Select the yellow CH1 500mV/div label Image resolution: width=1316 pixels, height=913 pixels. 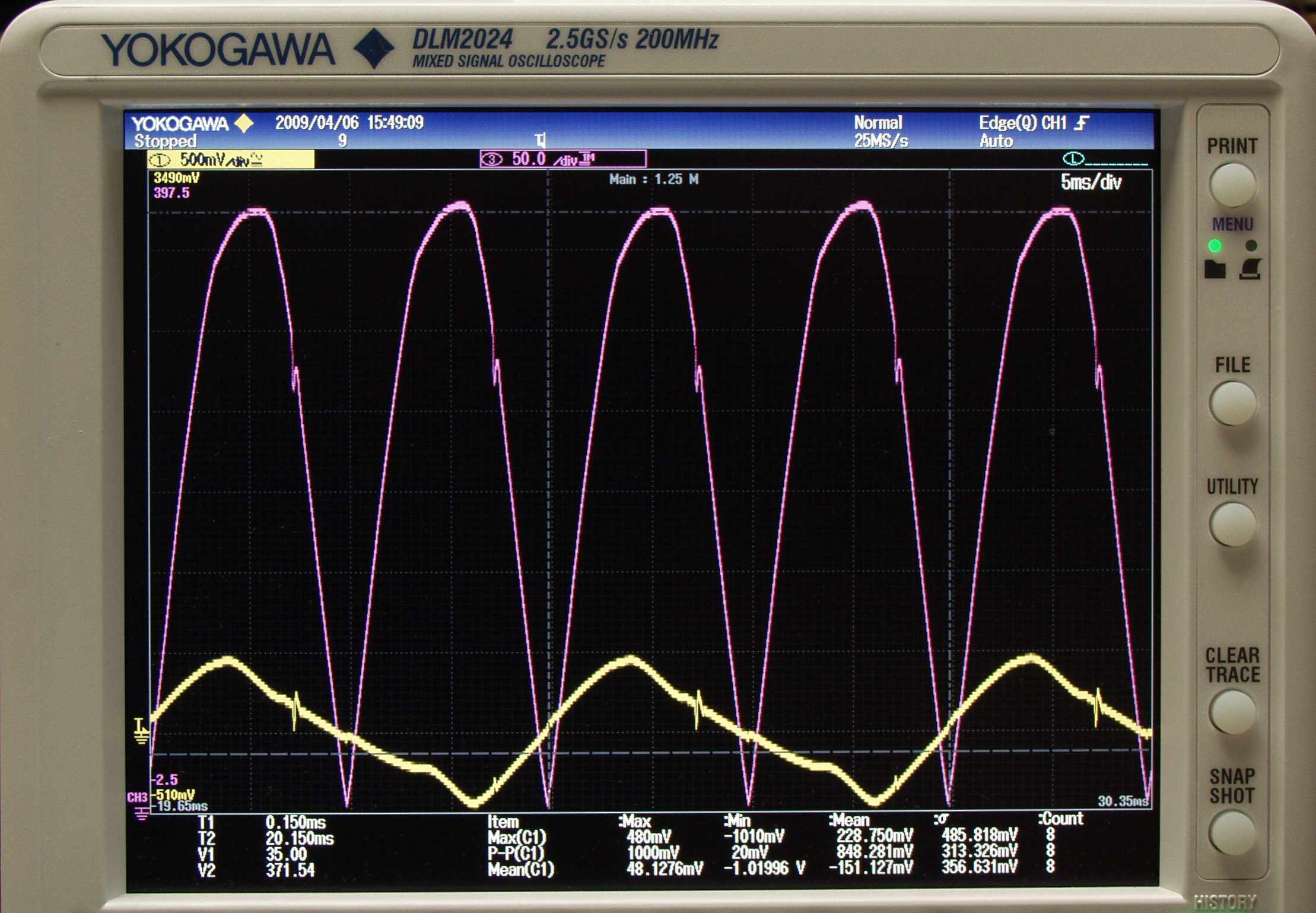click(x=231, y=160)
